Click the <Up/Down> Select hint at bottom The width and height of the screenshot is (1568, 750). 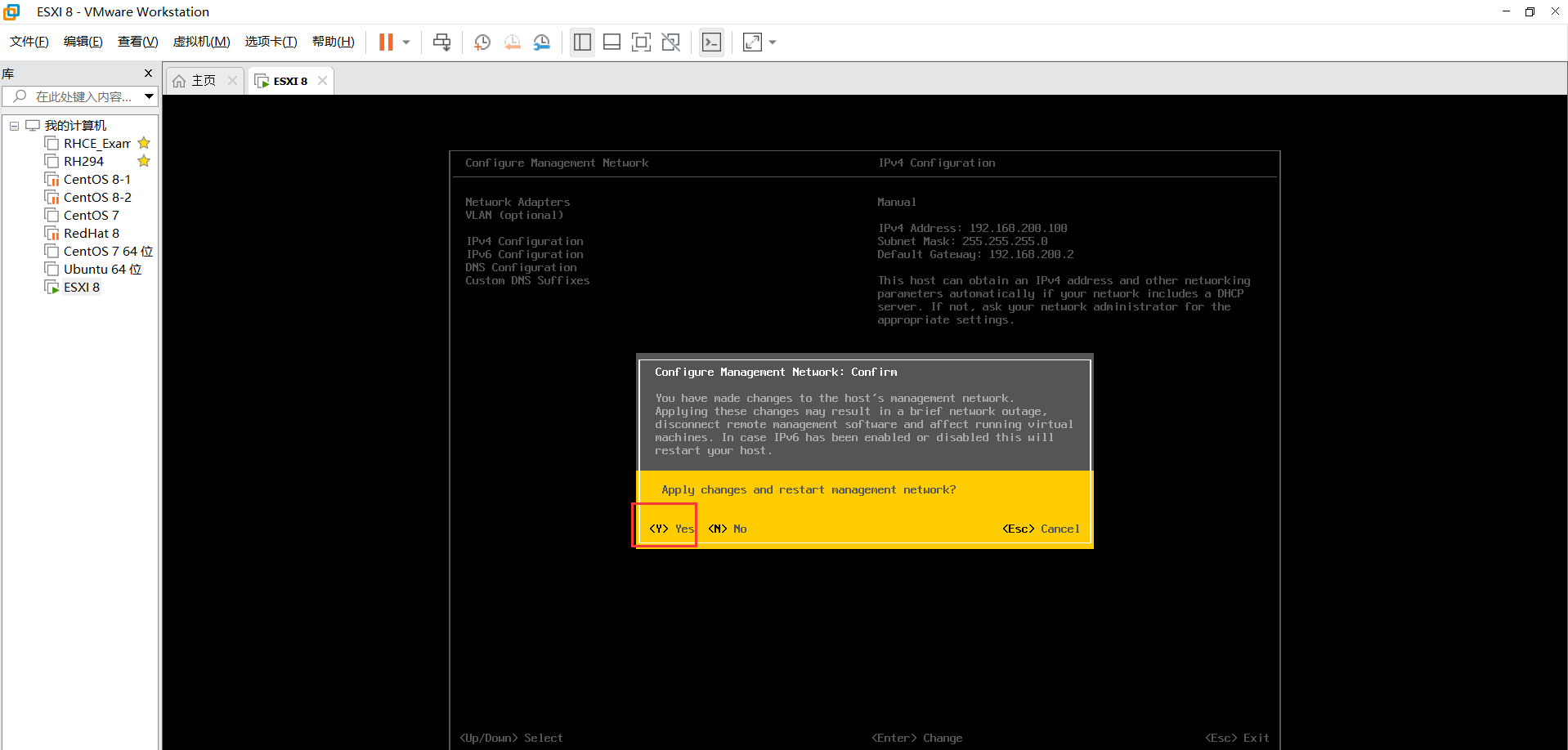[x=511, y=738]
